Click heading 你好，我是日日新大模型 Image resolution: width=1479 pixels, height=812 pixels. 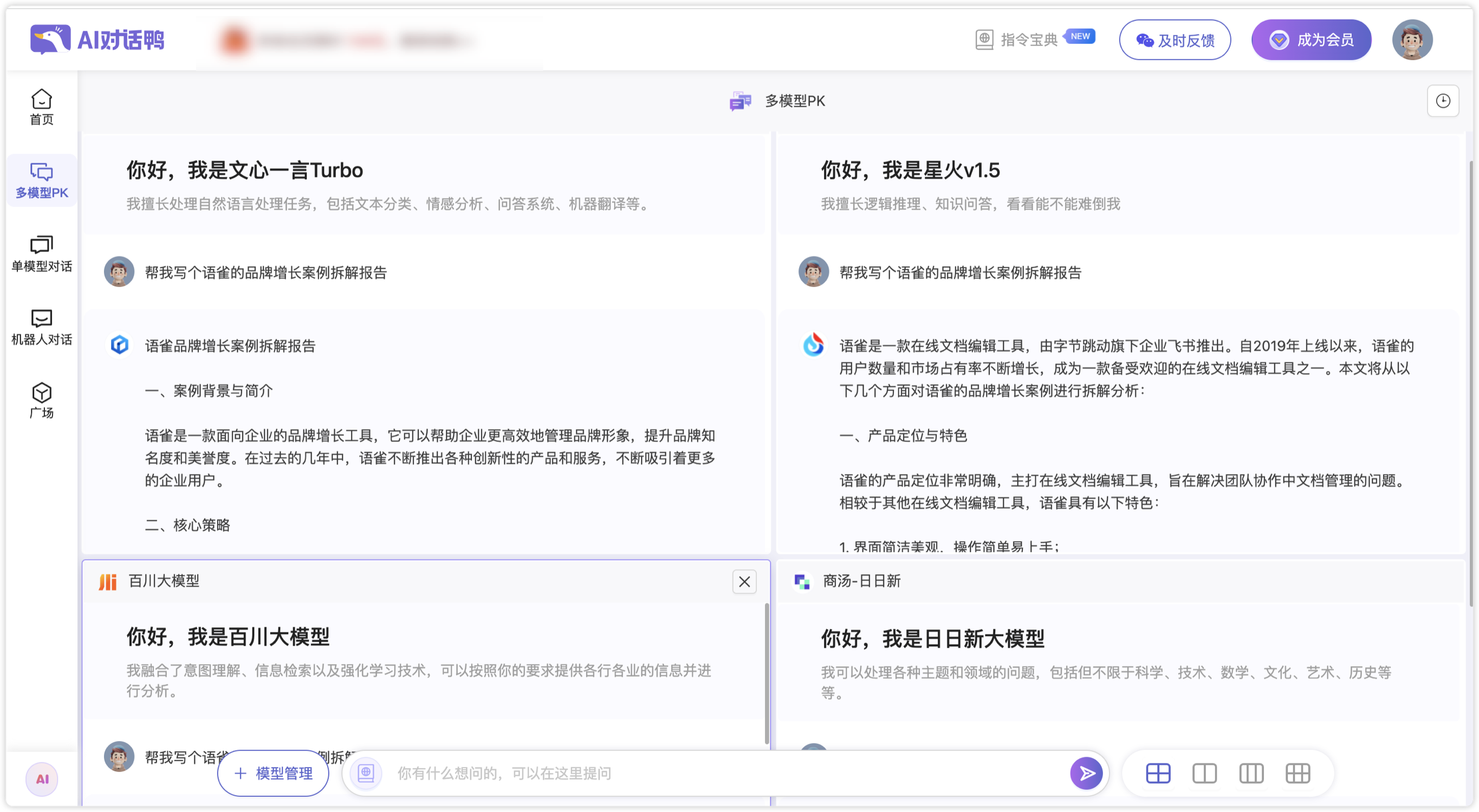pos(932,639)
